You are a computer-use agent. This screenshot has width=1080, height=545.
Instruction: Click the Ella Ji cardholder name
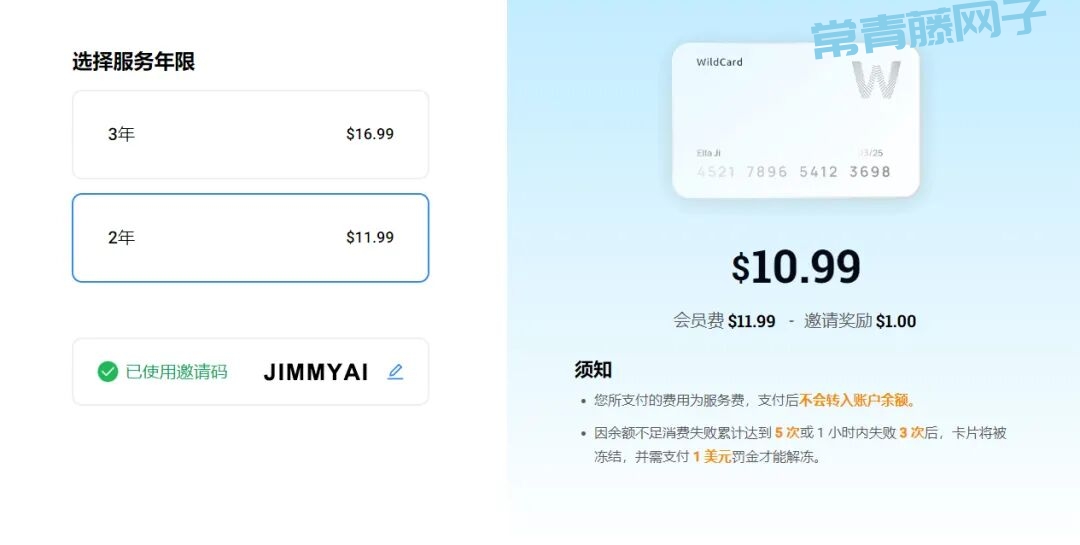pos(708,153)
